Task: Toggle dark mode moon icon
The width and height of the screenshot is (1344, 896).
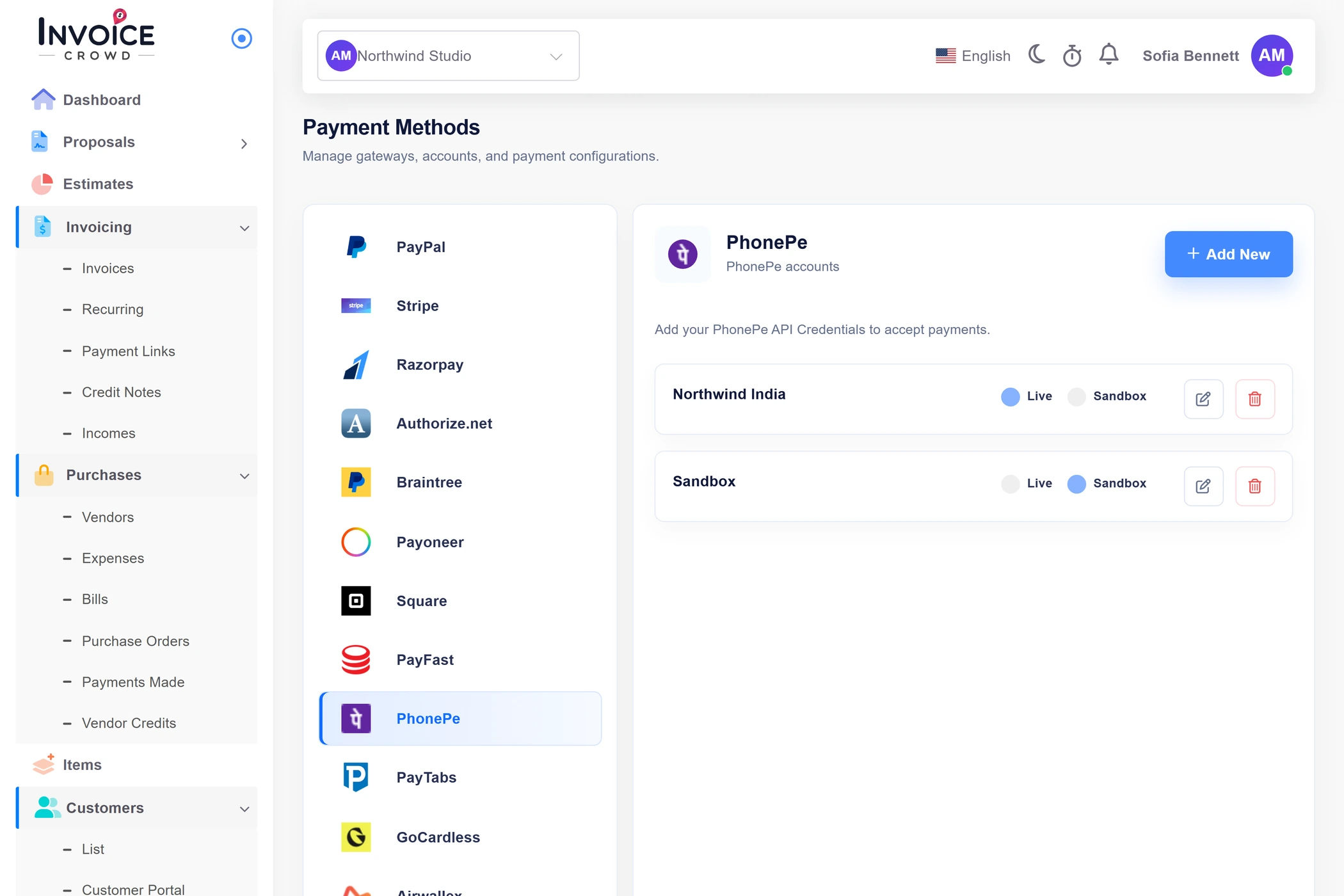Action: [x=1037, y=55]
